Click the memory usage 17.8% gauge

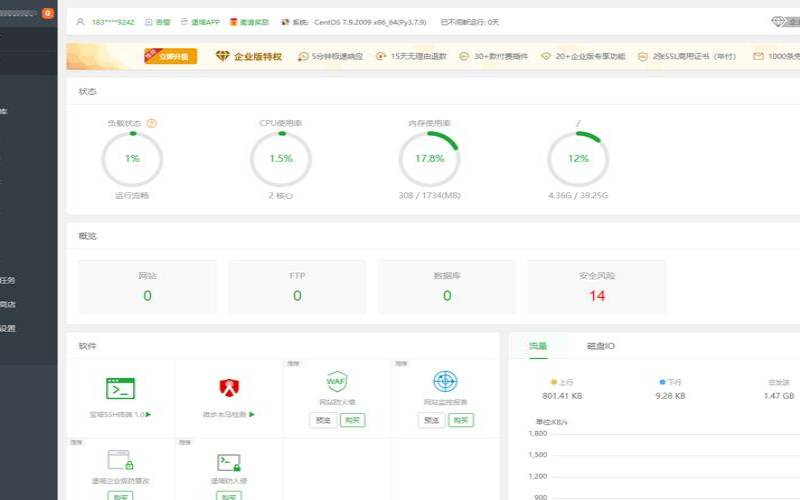tap(429, 159)
